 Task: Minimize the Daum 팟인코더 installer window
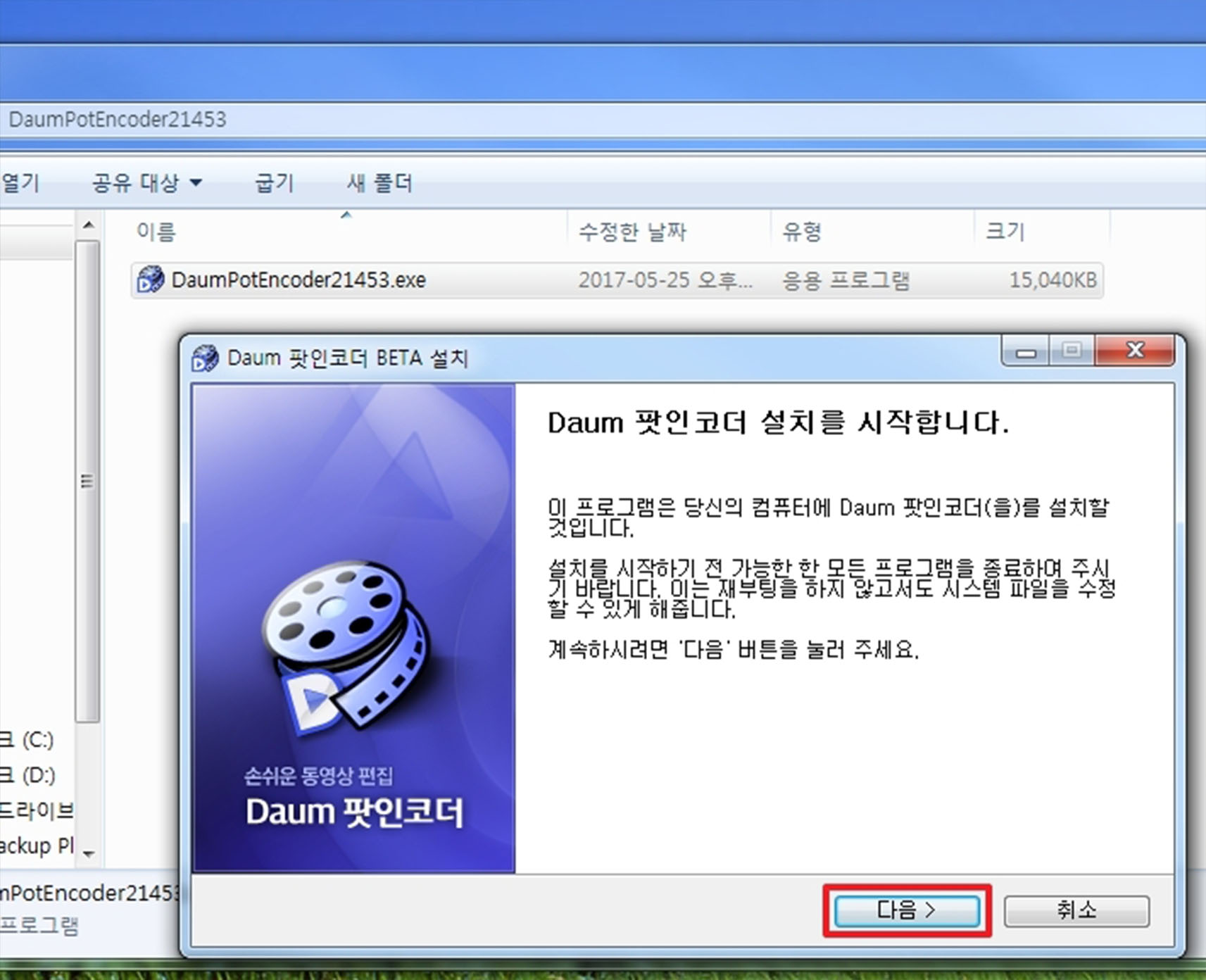(x=1026, y=350)
